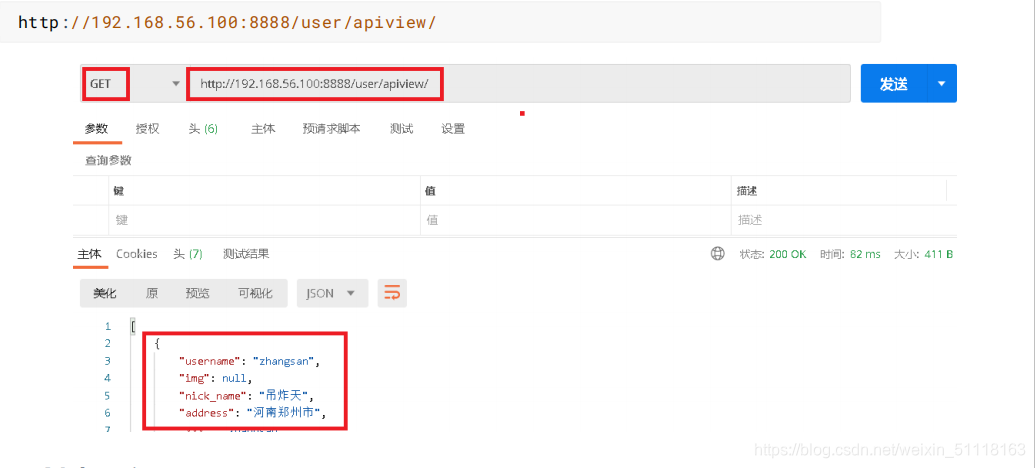Click the URL in the top code block
The width and height of the screenshot is (1035, 468).
[x=227, y=22]
